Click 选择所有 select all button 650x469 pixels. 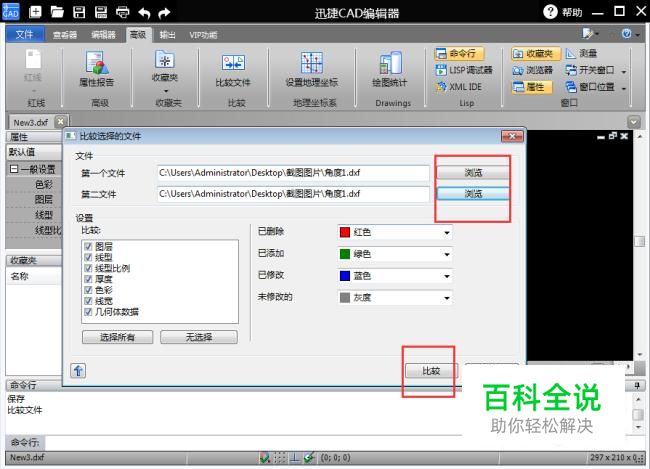(x=118, y=337)
